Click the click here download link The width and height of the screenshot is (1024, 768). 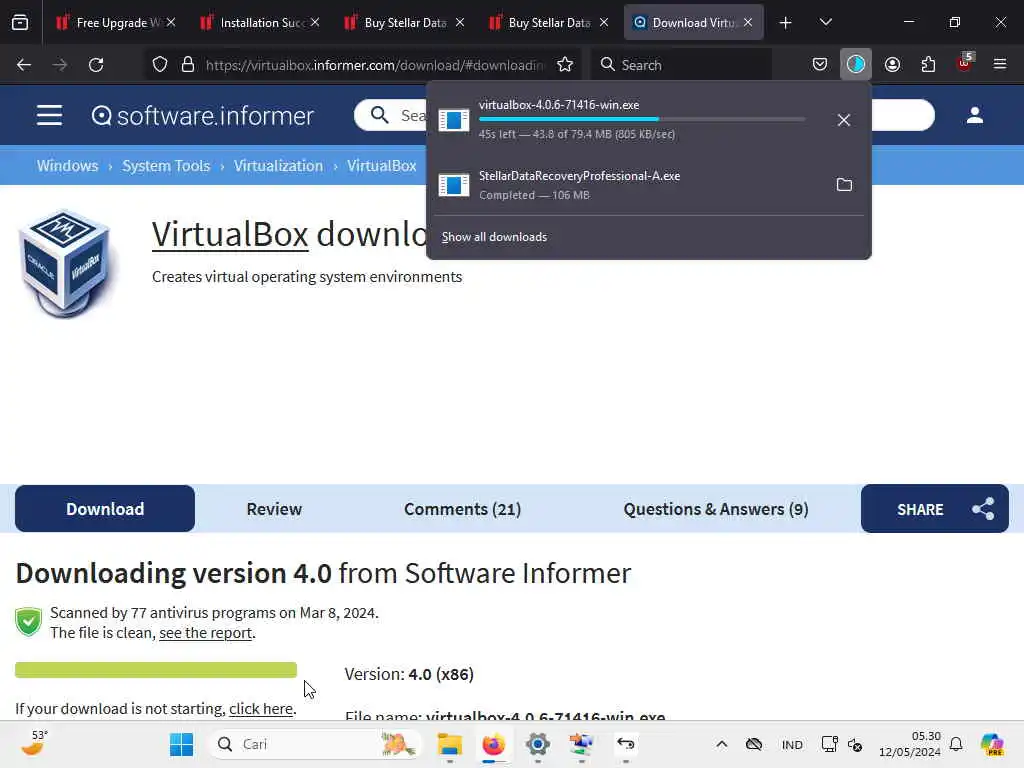point(261,709)
